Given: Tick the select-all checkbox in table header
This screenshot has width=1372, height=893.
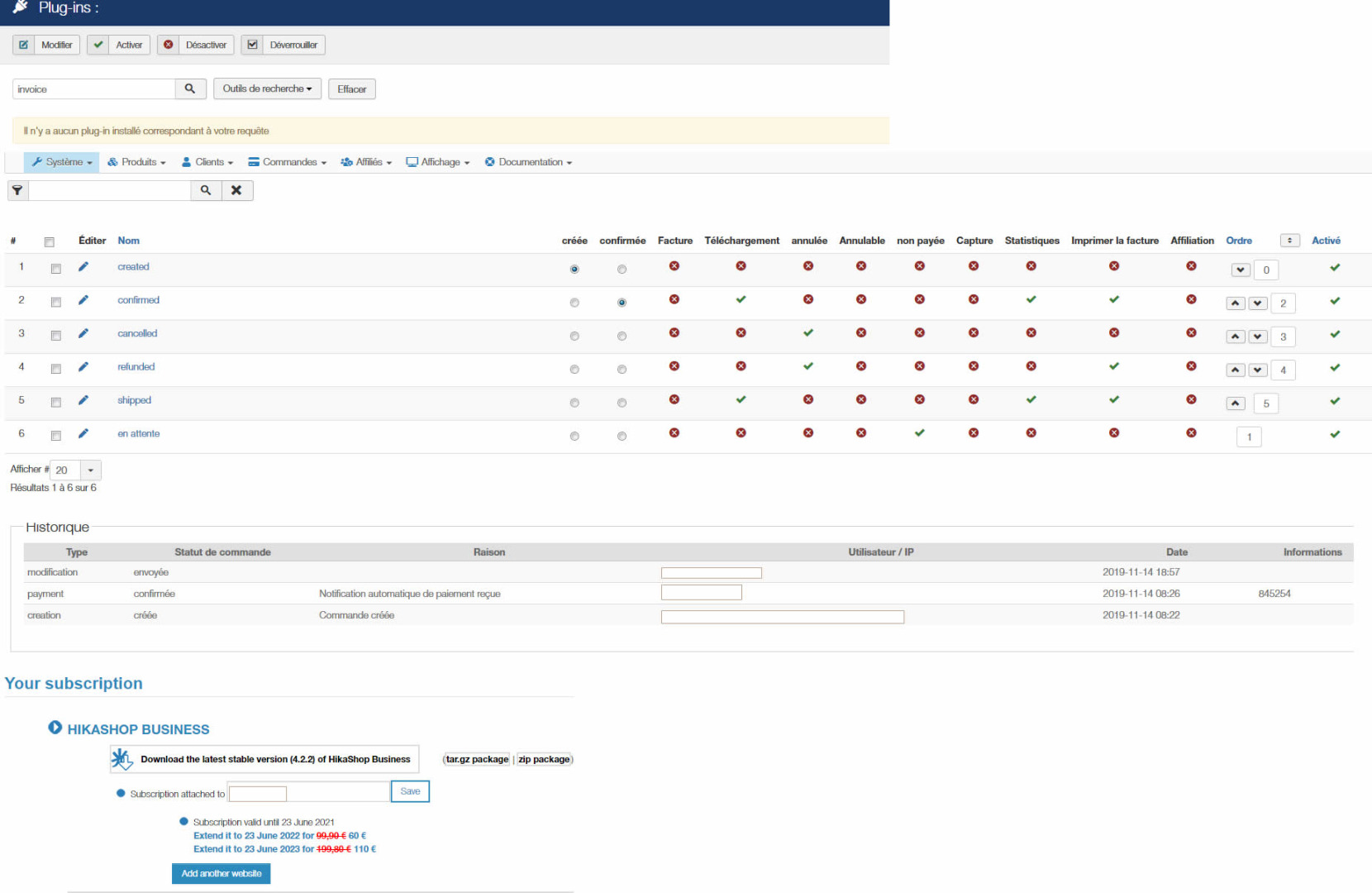Looking at the screenshot, I should point(49,241).
